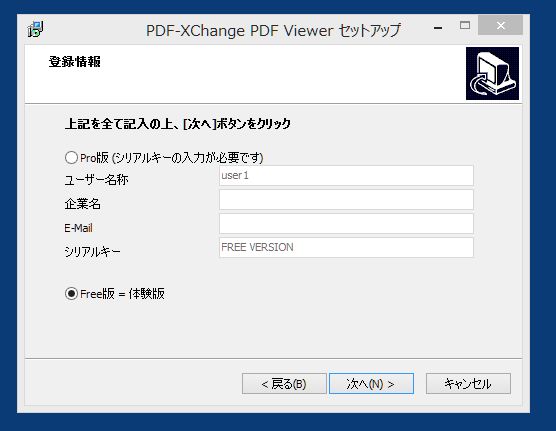Click into the E-Mail text field
The height and width of the screenshot is (431, 556).
346,223
